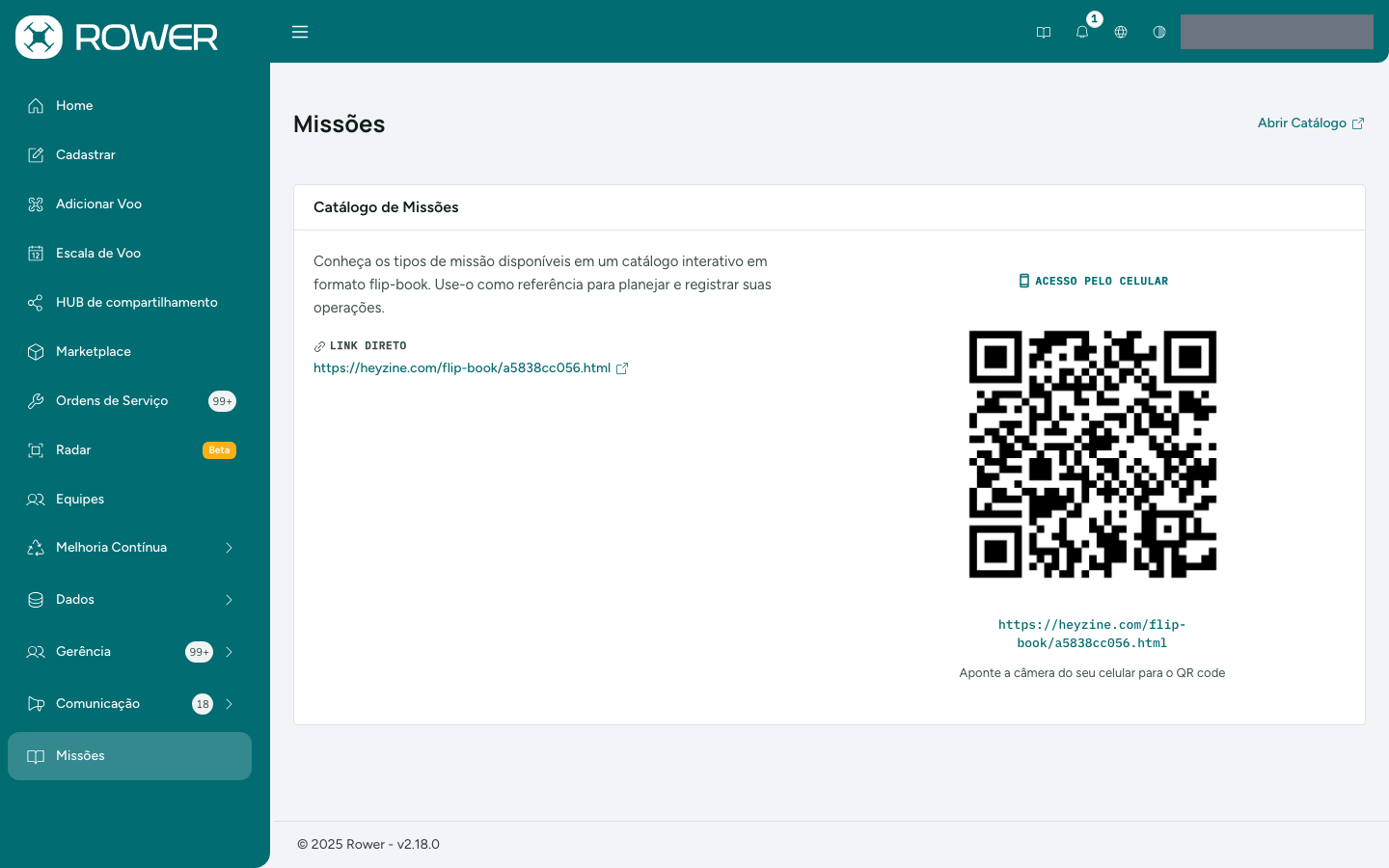This screenshot has width=1389, height=868.
Task: Navigate to Marketplace
Action: point(129,351)
